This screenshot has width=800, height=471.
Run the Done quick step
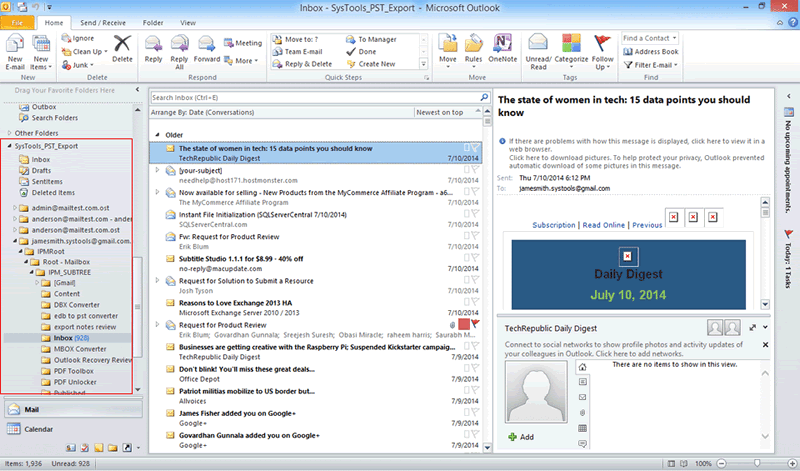tap(361, 52)
